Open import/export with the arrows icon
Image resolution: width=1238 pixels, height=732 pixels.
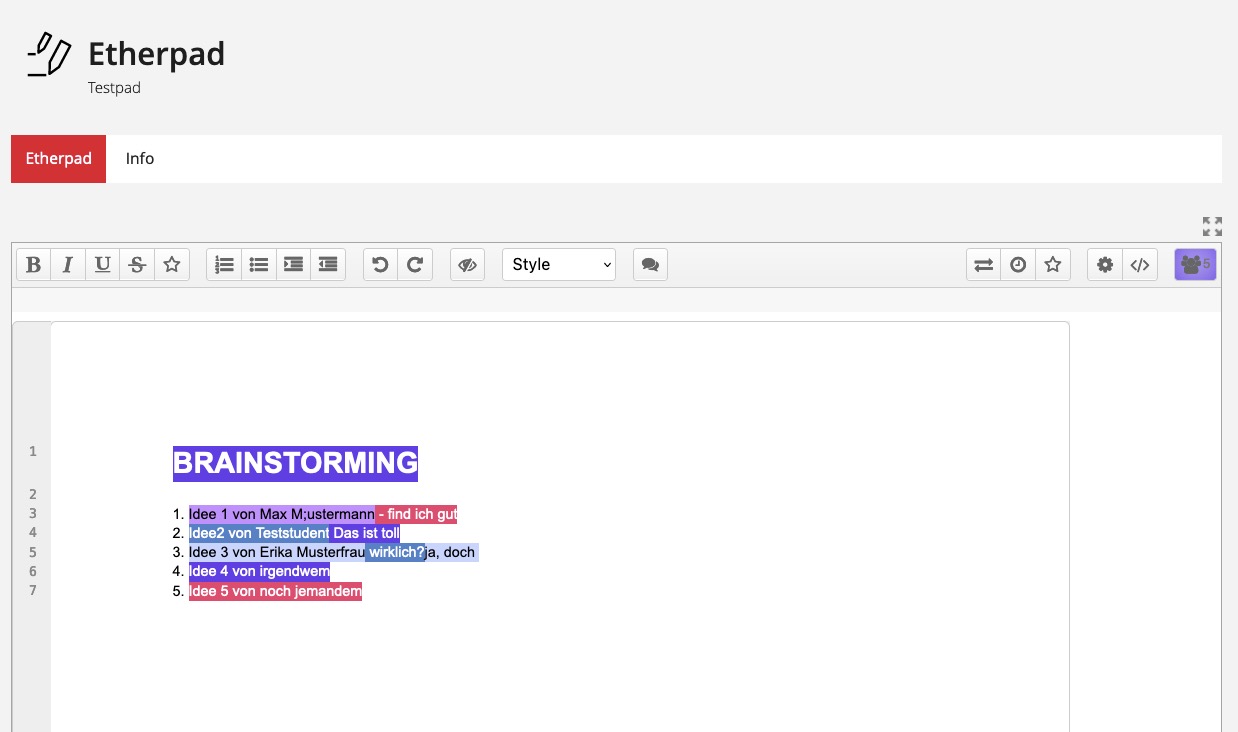click(984, 265)
